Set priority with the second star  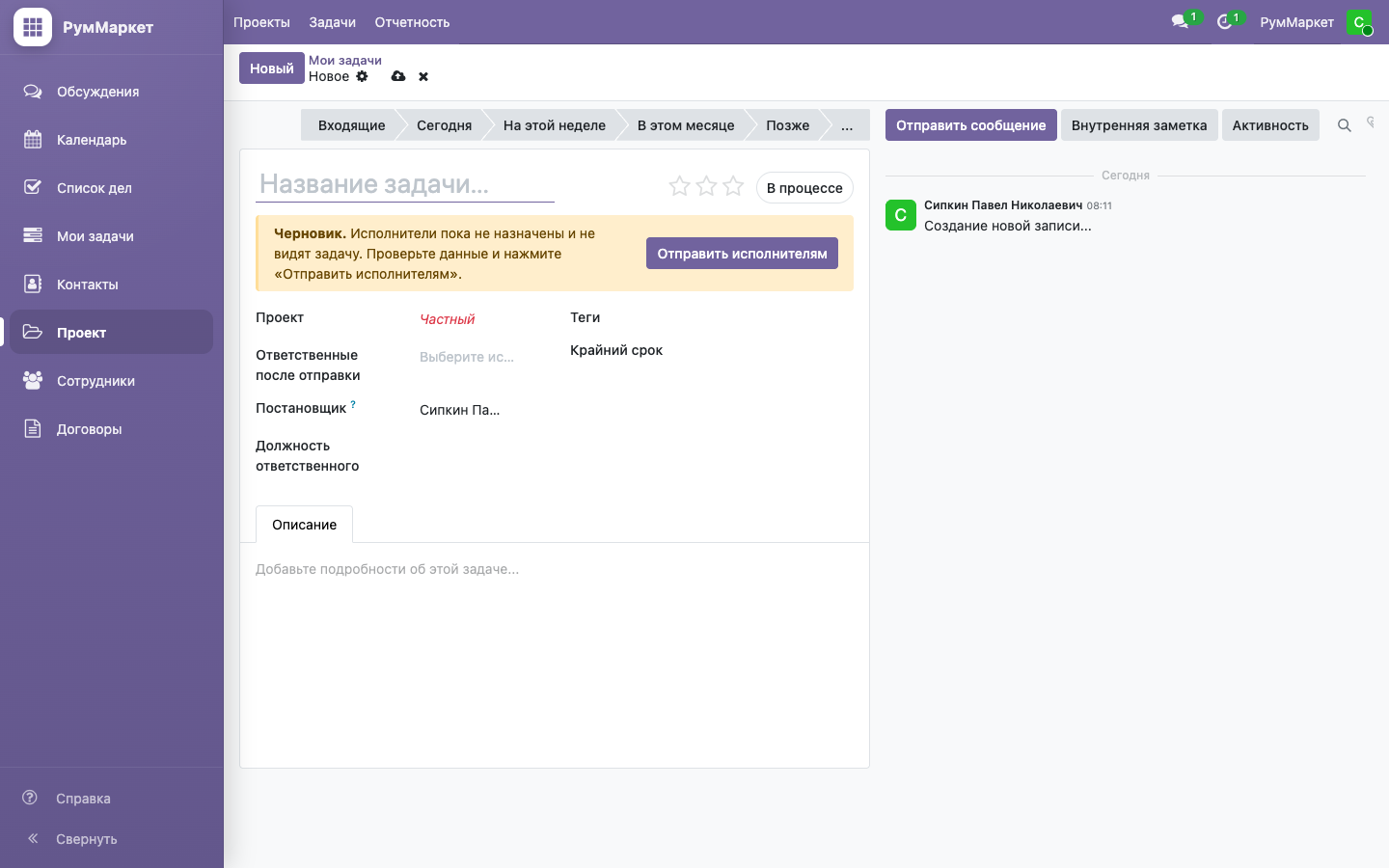click(x=707, y=186)
